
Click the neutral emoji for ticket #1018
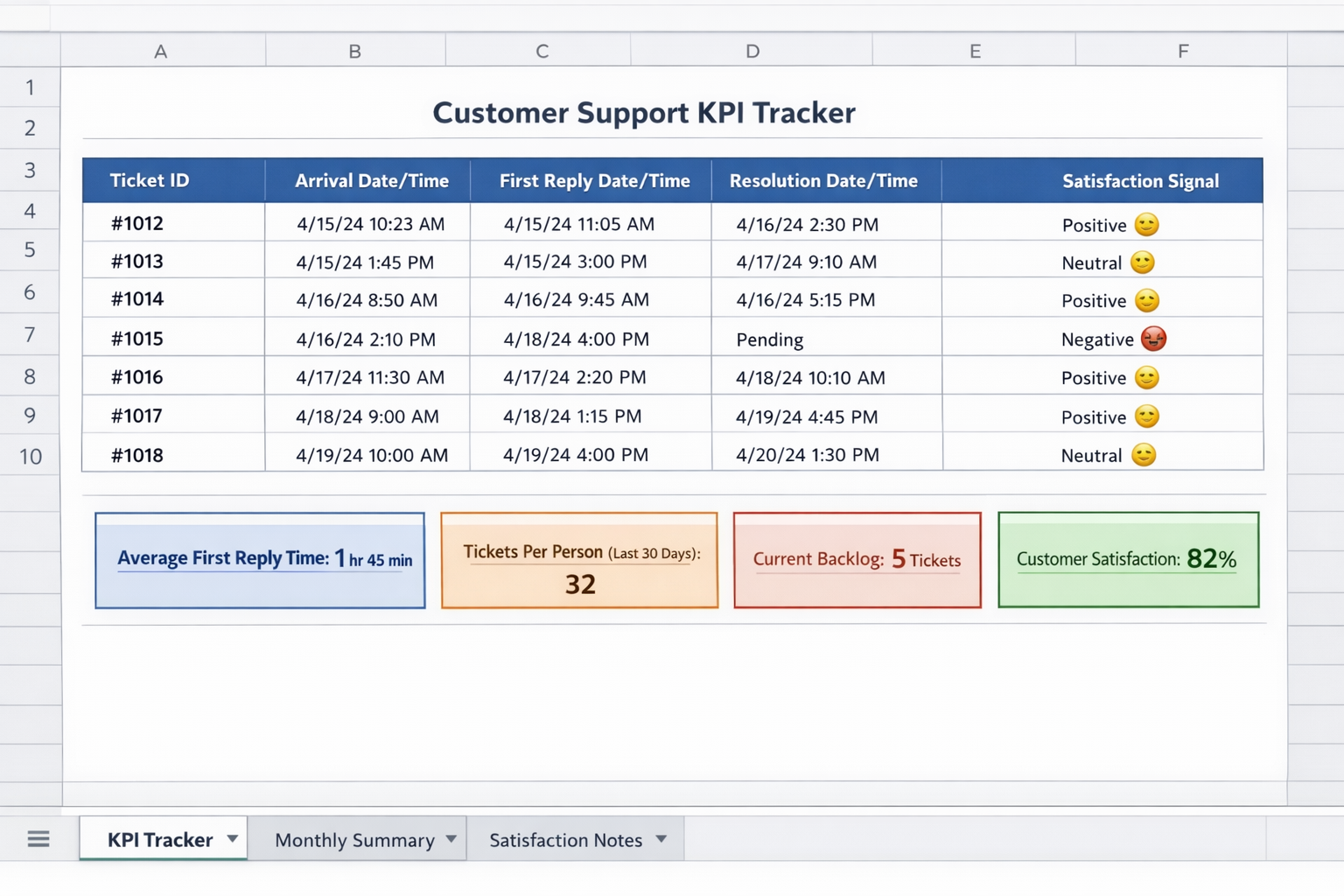(x=1144, y=454)
